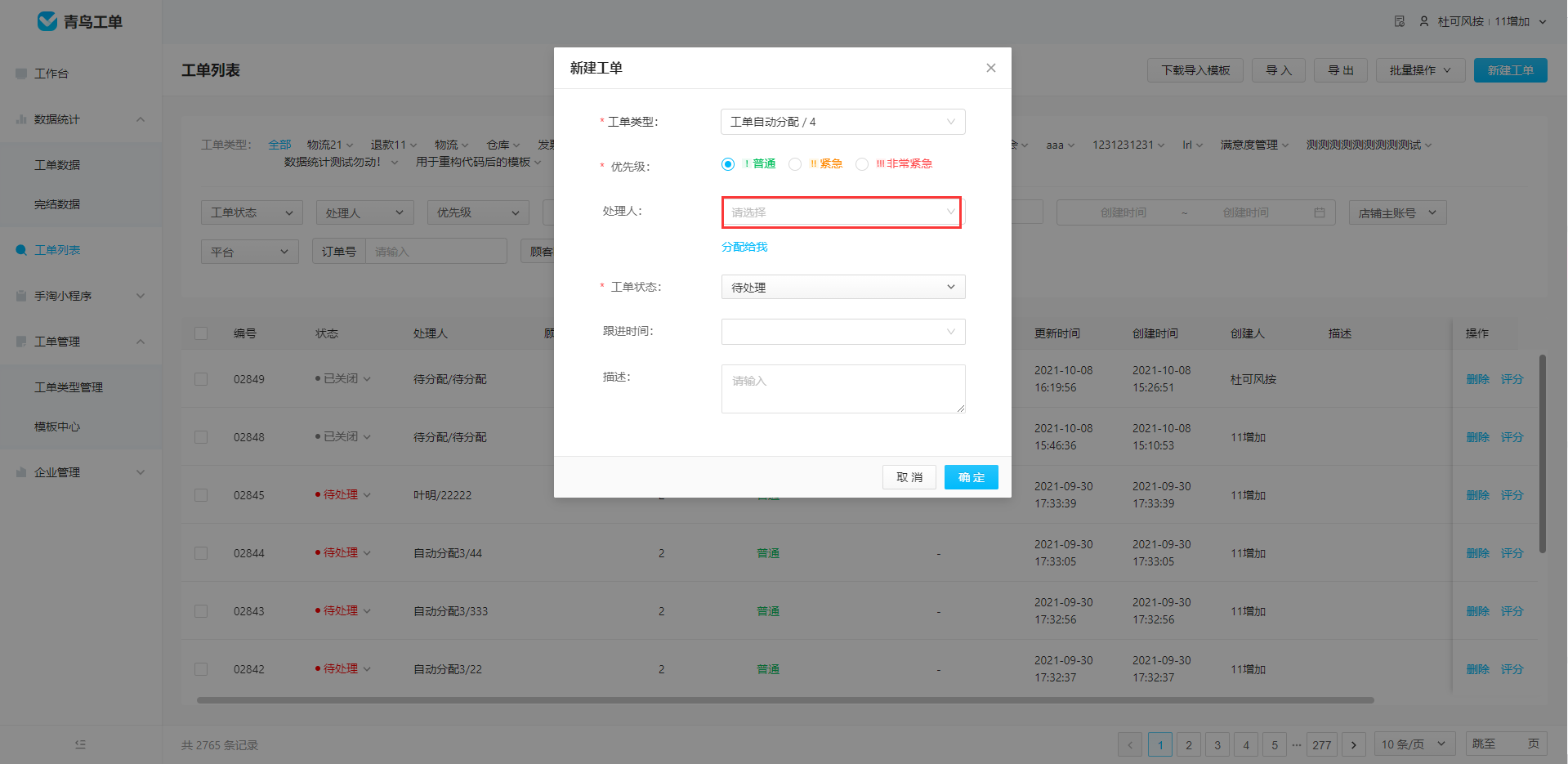The image size is (1568, 764).
Task: Click the 工作台 sidebar icon
Action: click(x=21, y=74)
